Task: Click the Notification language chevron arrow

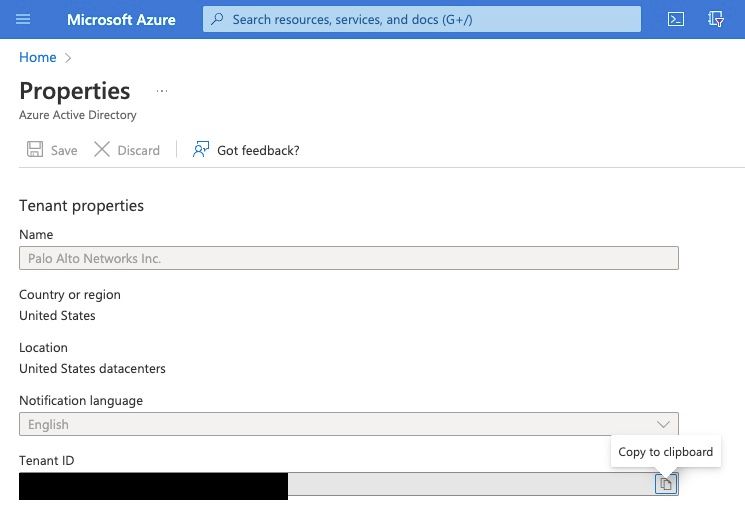Action: [x=663, y=424]
